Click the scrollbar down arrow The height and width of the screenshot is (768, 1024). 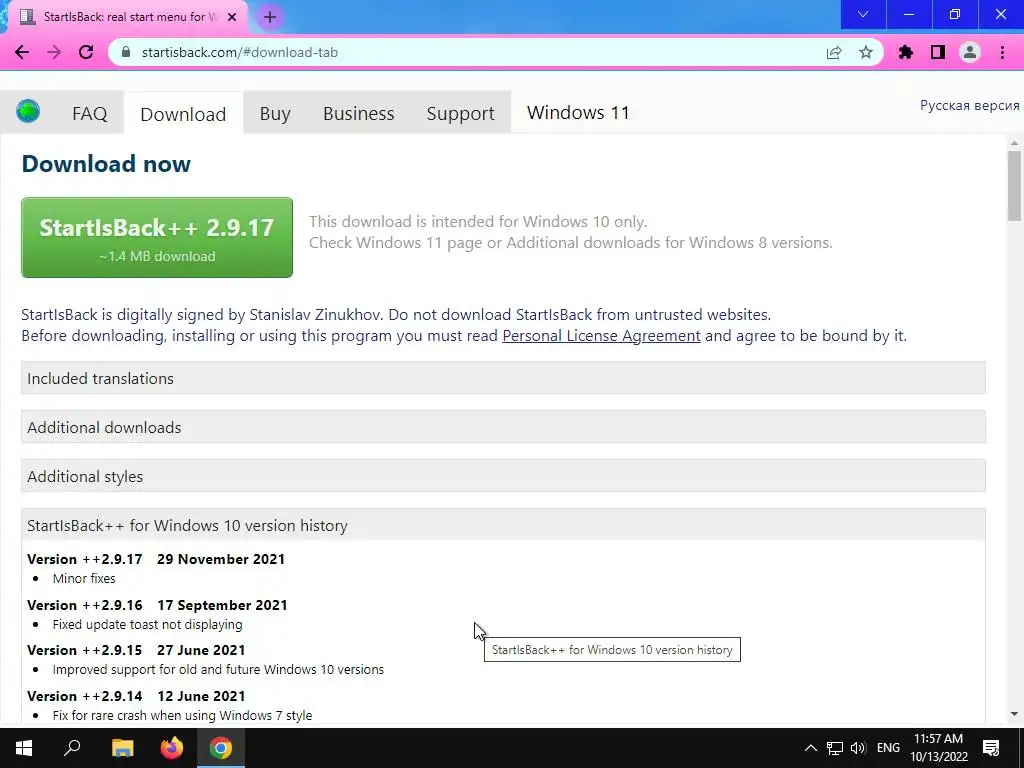click(1014, 714)
